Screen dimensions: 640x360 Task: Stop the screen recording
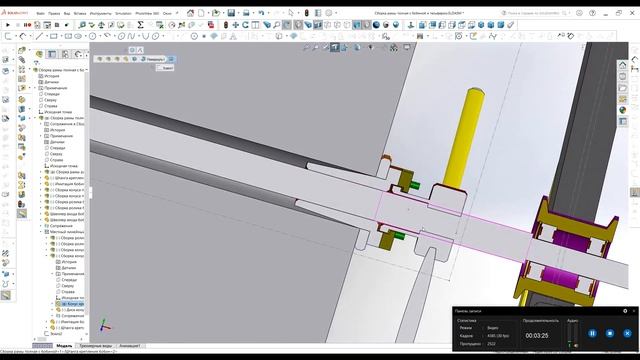coord(610,333)
